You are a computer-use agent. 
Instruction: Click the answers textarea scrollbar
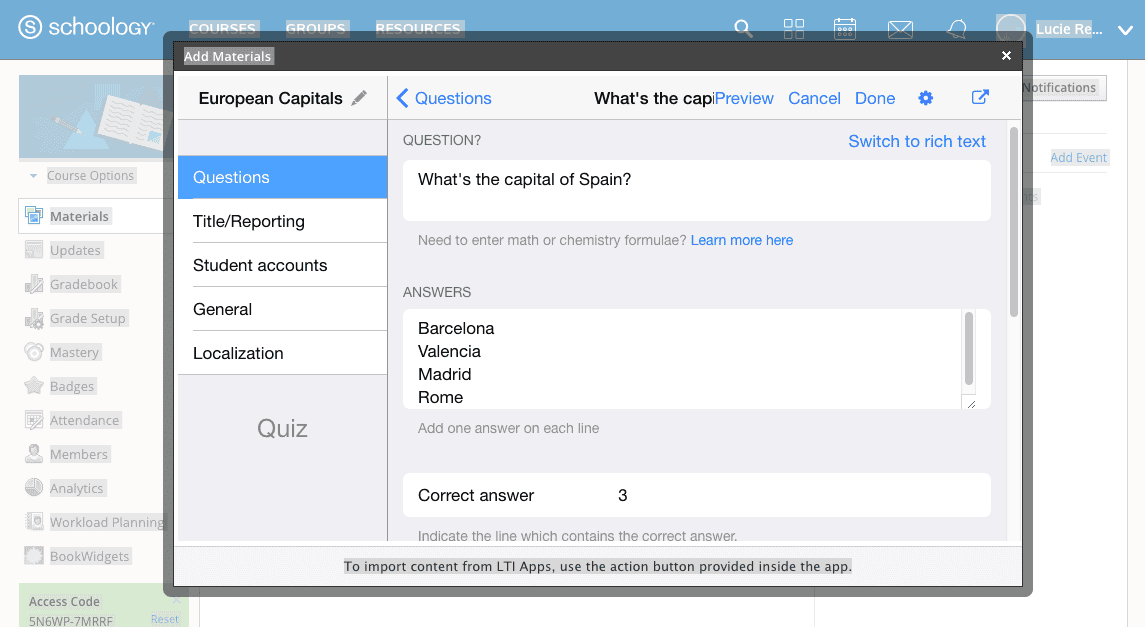point(969,348)
